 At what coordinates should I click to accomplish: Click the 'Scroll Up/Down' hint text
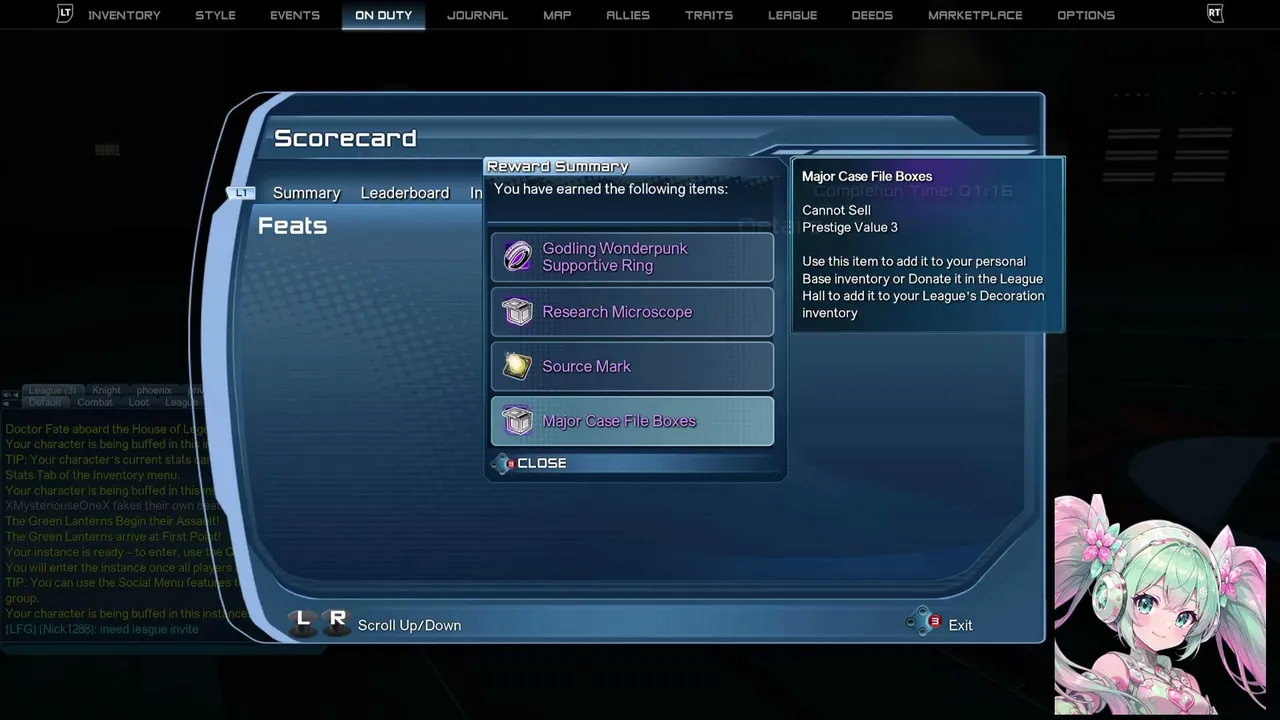pos(409,625)
